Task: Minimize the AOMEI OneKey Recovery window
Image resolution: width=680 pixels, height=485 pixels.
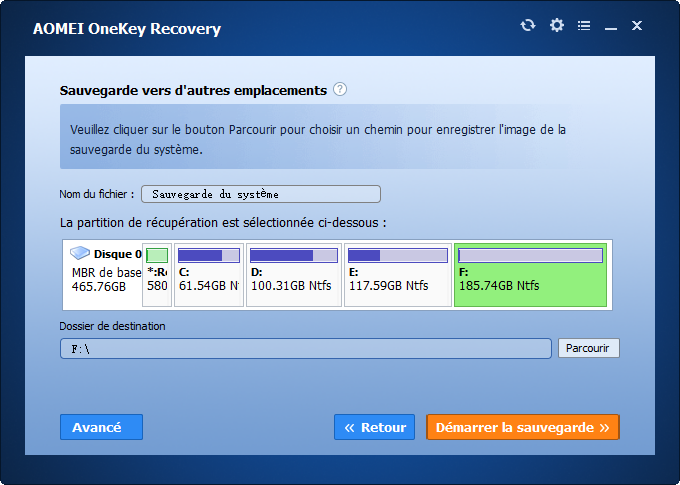Action: pyautogui.click(x=611, y=29)
